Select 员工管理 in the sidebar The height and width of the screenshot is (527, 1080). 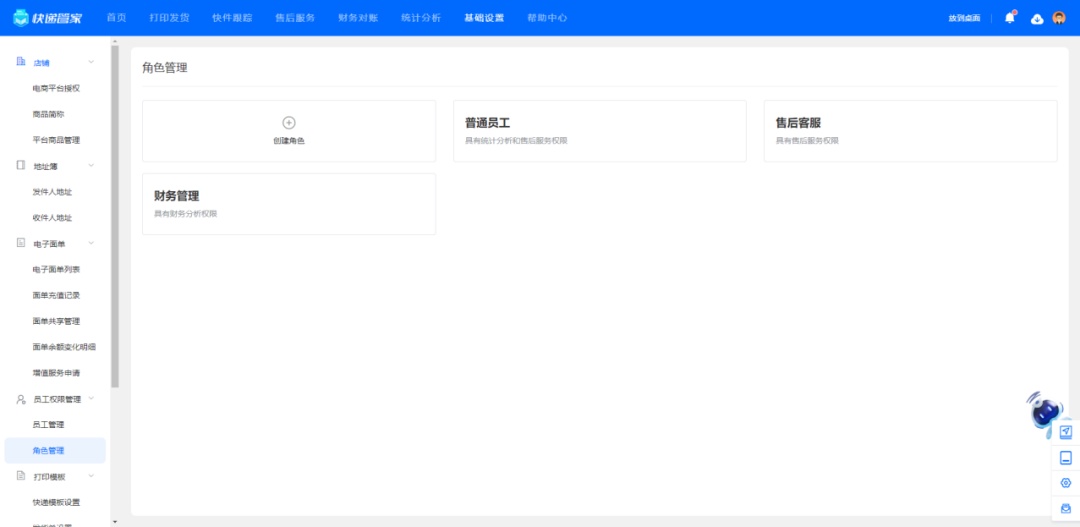[x=48, y=425]
